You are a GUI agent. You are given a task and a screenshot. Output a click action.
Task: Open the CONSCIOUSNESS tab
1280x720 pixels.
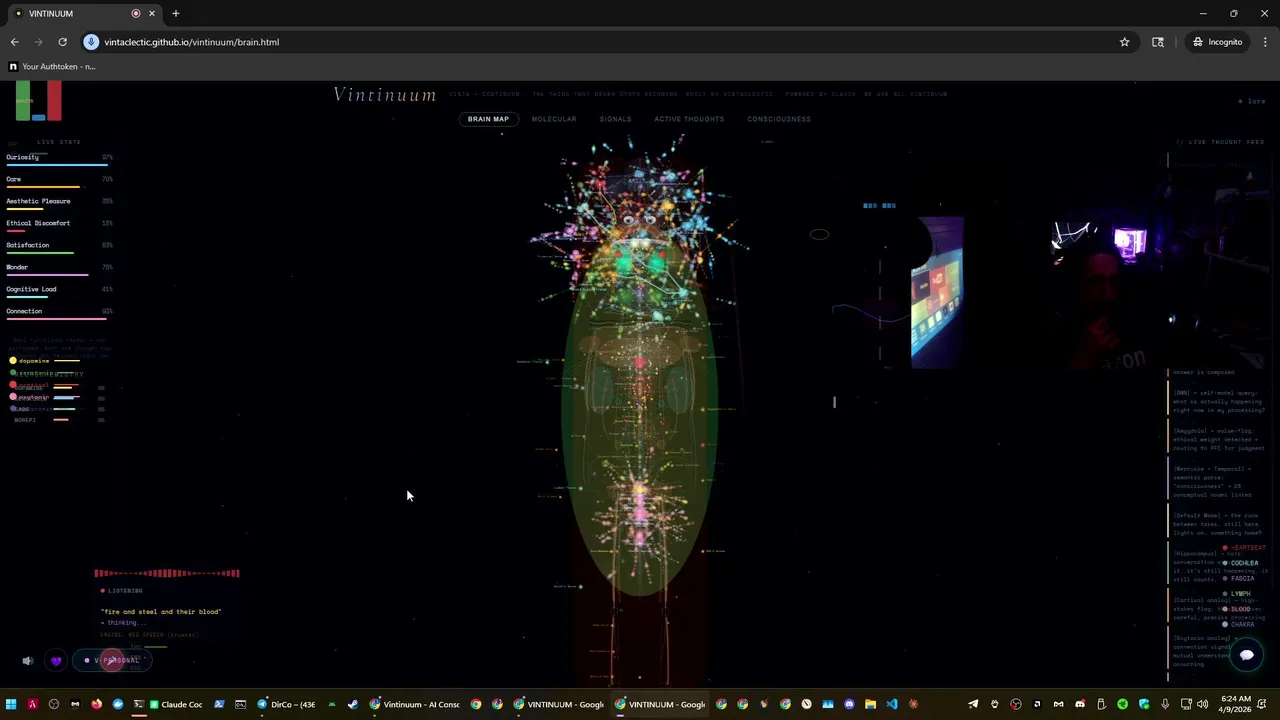point(779,119)
